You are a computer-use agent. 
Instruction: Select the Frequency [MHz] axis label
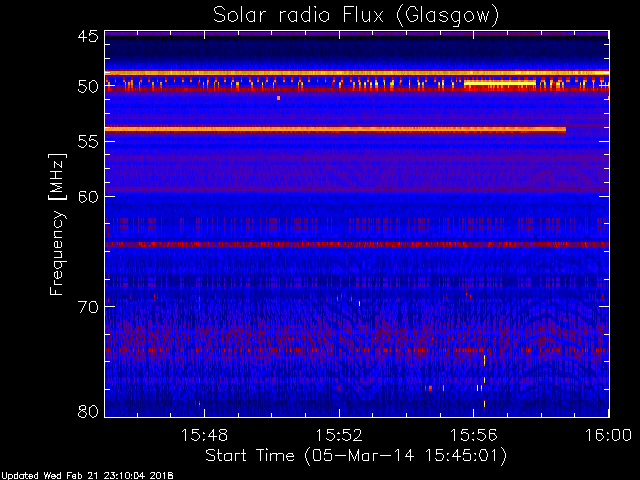pos(57,224)
